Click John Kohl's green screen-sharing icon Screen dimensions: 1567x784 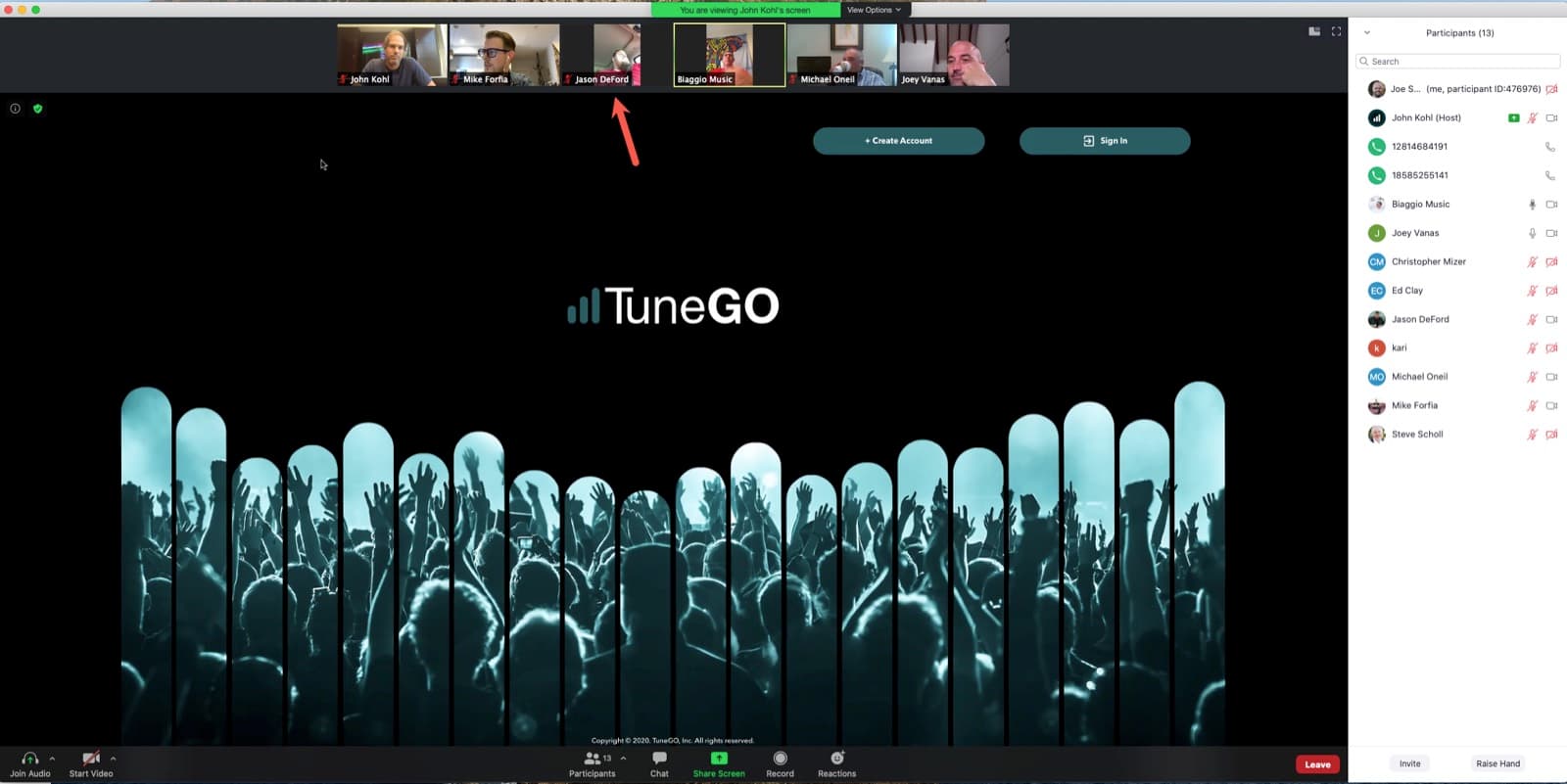[x=1513, y=118]
